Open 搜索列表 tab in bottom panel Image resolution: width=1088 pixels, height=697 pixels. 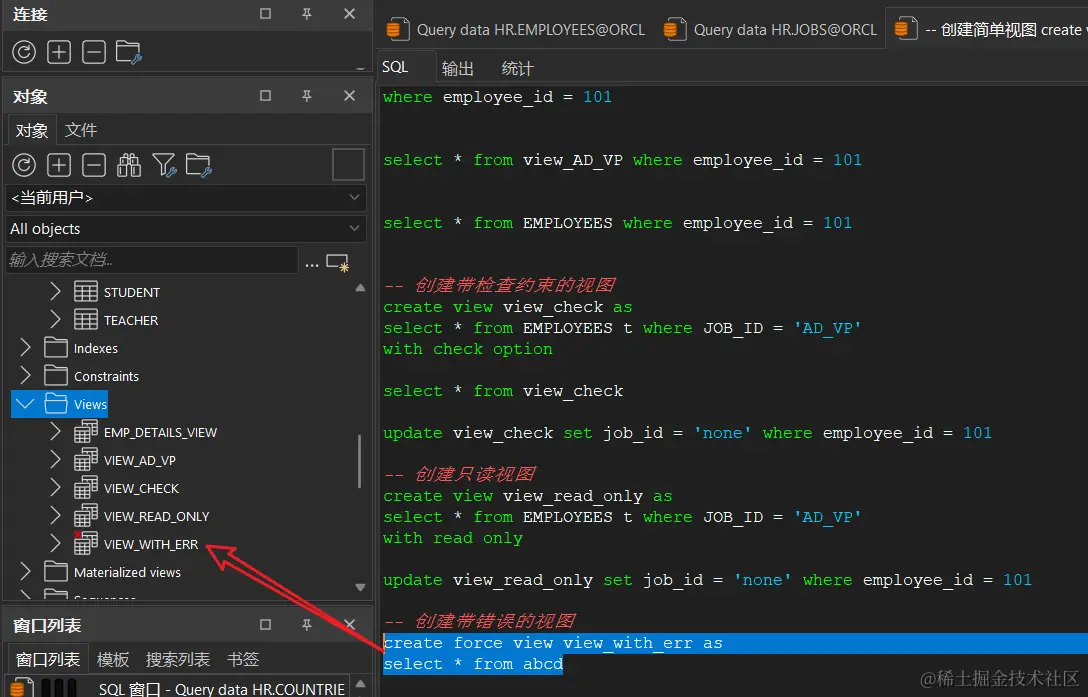pos(178,659)
